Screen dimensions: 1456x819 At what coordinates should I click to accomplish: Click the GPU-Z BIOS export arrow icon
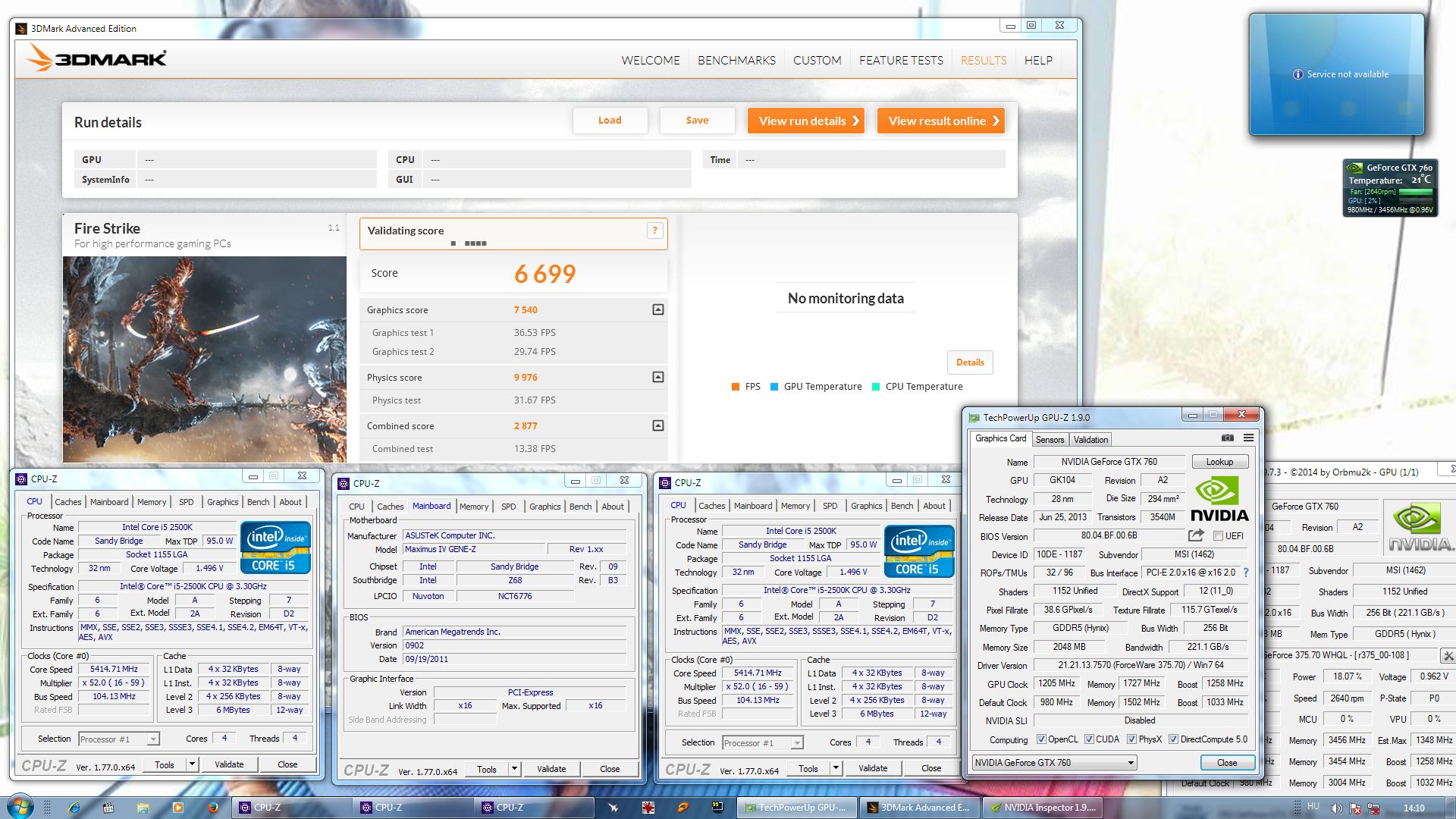(x=1196, y=535)
